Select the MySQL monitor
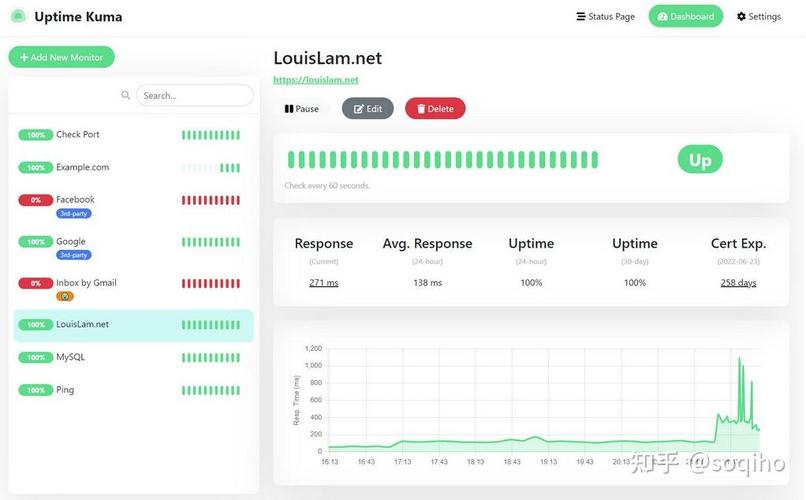 coord(134,357)
